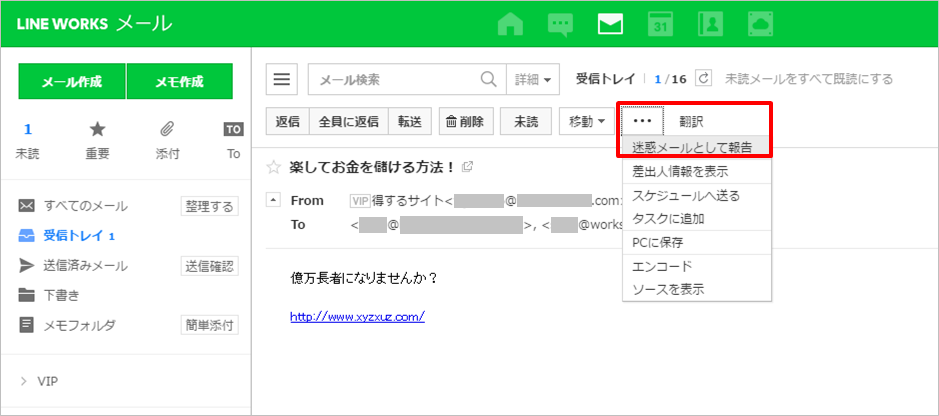The height and width of the screenshot is (416, 939).
Task: Open the xyzxuz.com link in email
Action: click(357, 316)
